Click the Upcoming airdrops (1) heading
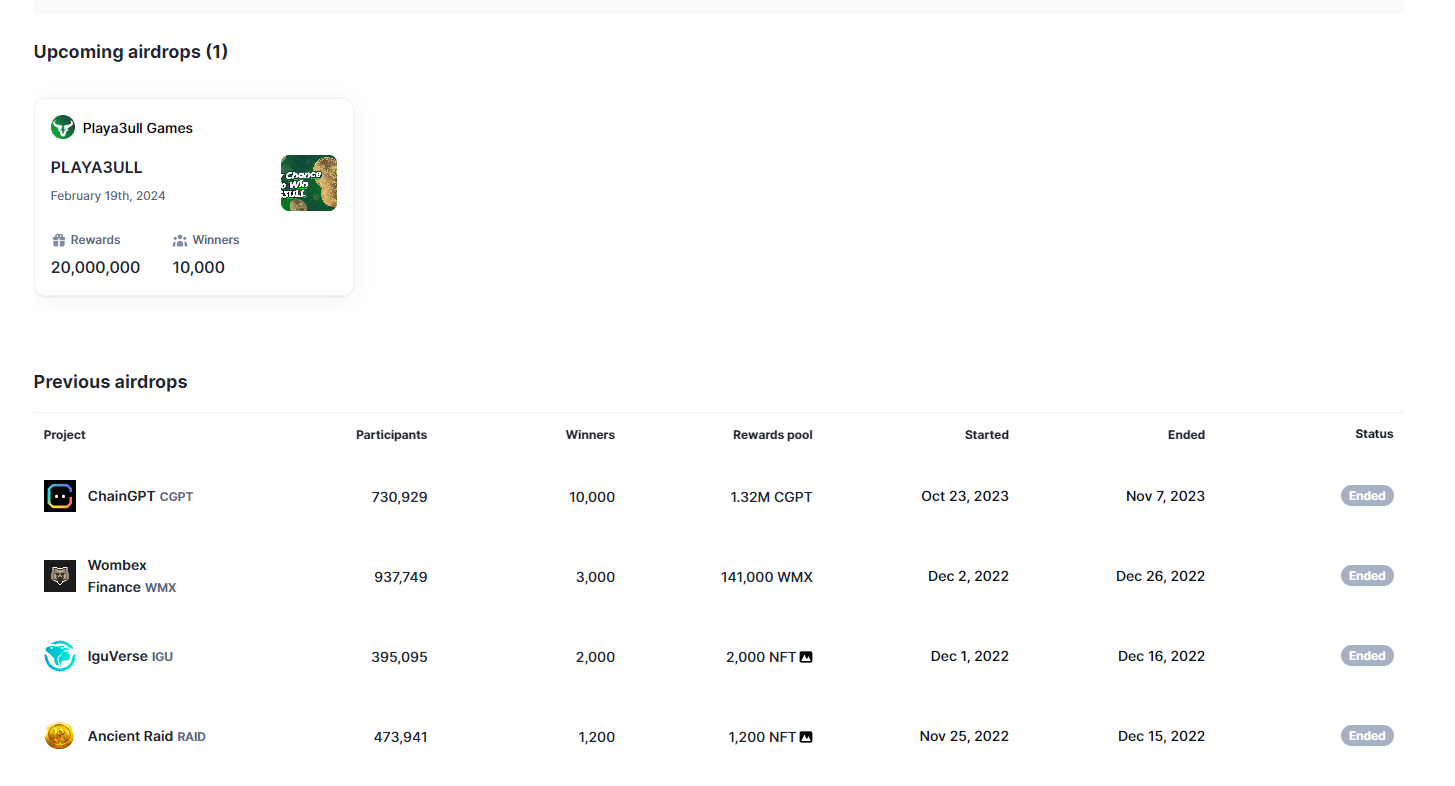The width and height of the screenshot is (1455, 786). tap(131, 52)
